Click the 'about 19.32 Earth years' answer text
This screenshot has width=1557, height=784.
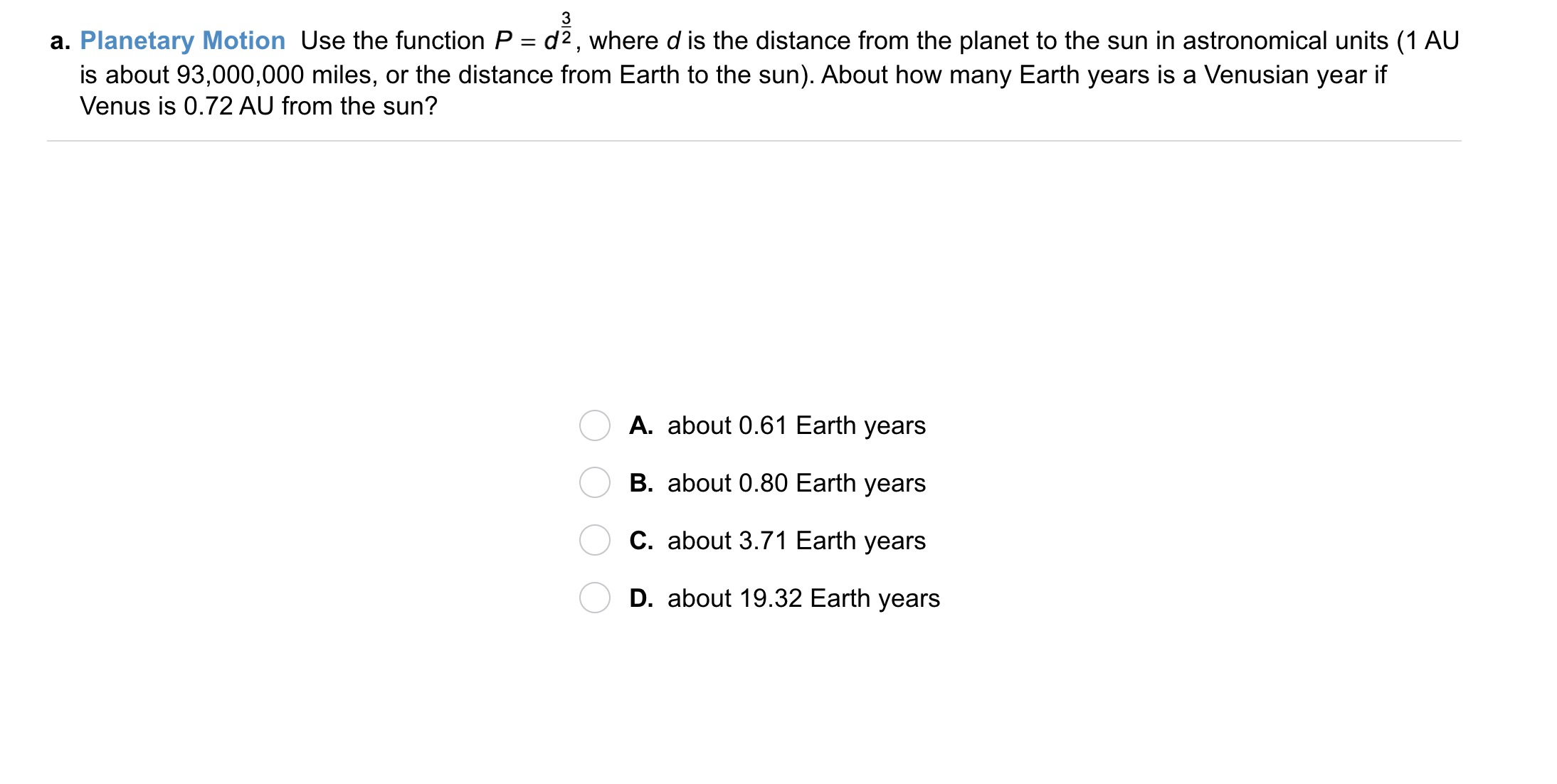click(803, 598)
